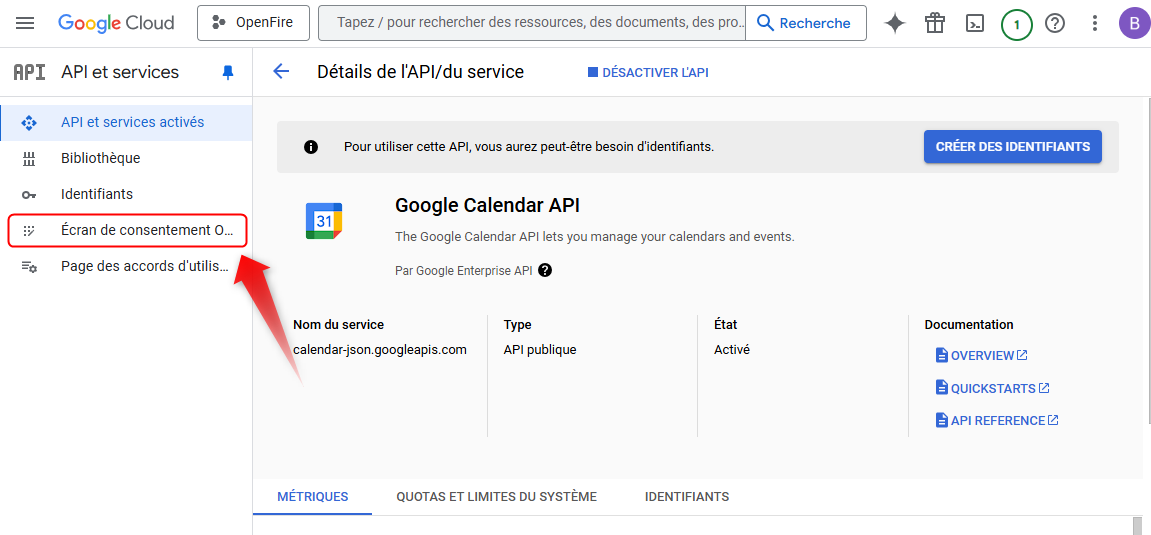This screenshot has height=535, width=1151.
Task: Open the free trial gift icon
Action: (934, 23)
